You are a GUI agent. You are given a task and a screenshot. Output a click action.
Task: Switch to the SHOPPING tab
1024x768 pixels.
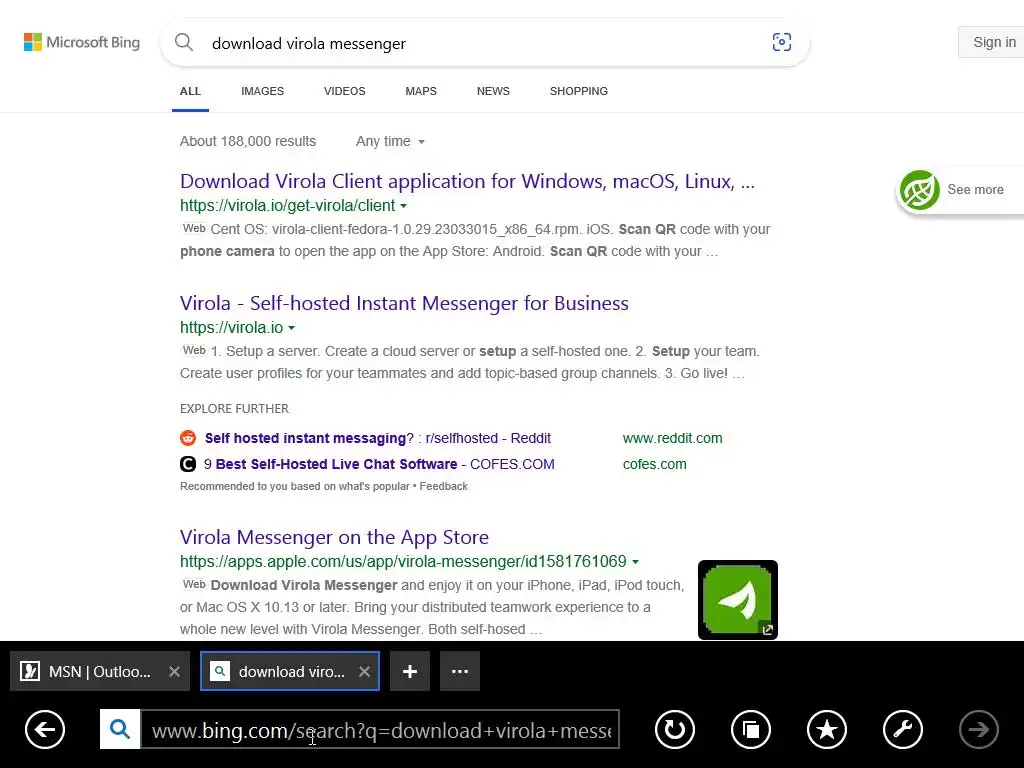pos(579,91)
